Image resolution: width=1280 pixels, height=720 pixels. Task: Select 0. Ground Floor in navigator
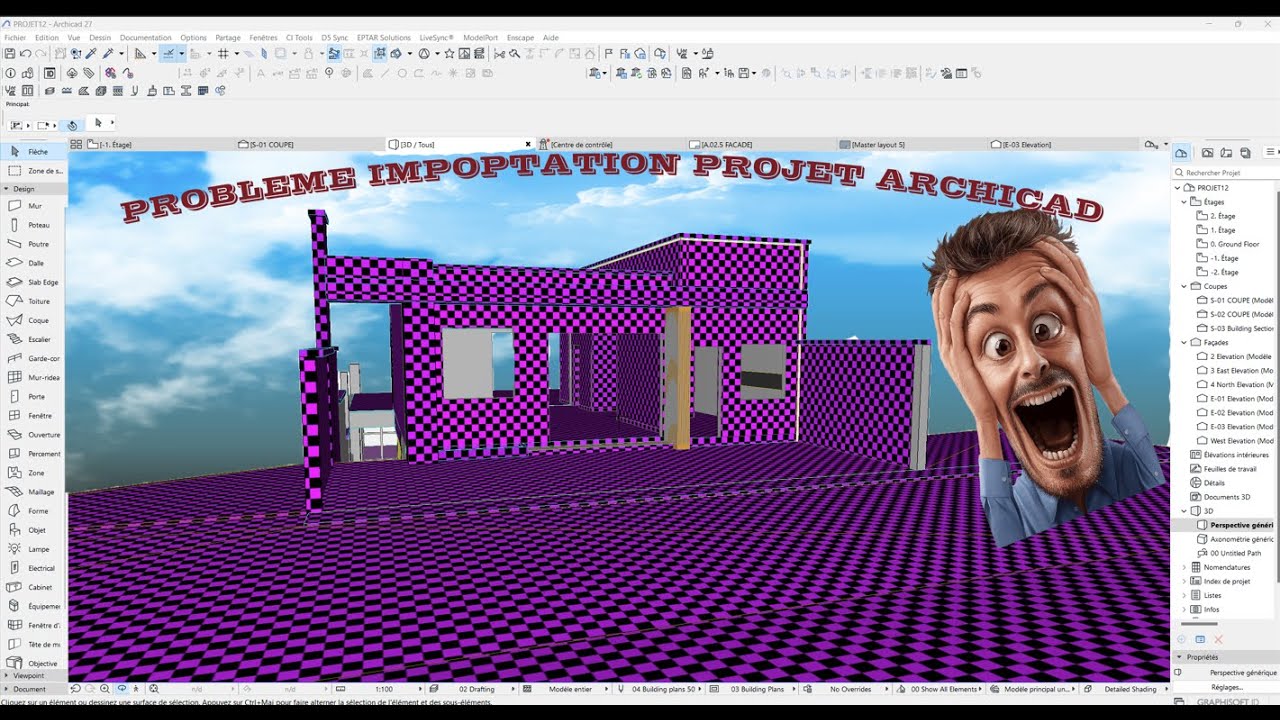click(1233, 244)
